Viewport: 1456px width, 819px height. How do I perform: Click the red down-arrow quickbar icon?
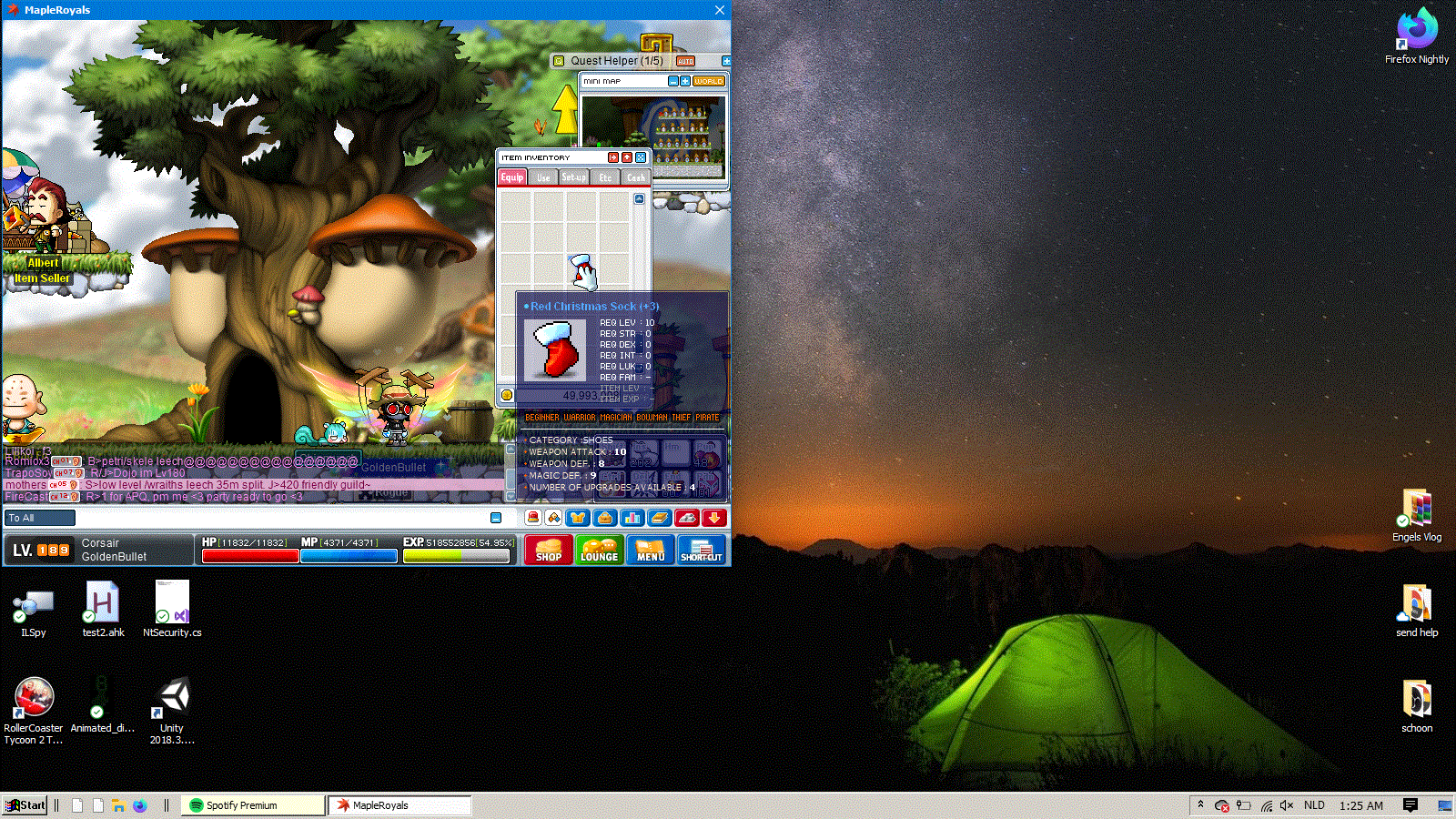click(x=714, y=518)
